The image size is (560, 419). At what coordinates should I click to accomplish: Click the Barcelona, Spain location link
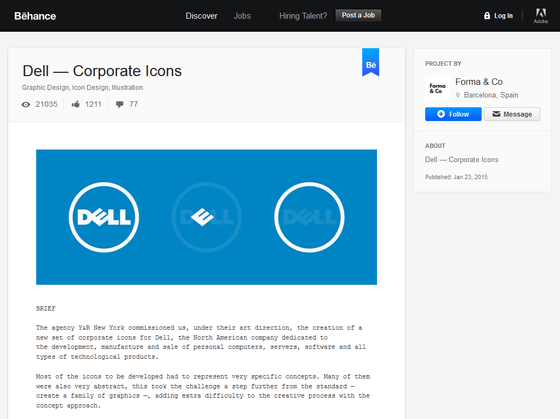(x=491, y=95)
